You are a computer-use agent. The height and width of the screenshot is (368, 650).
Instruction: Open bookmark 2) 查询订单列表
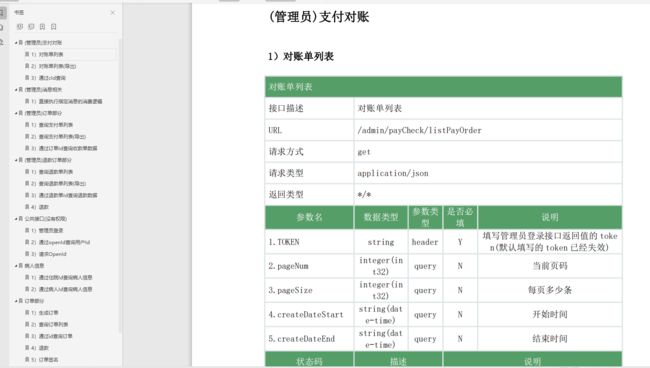pyautogui.click(x=46, y=324)
